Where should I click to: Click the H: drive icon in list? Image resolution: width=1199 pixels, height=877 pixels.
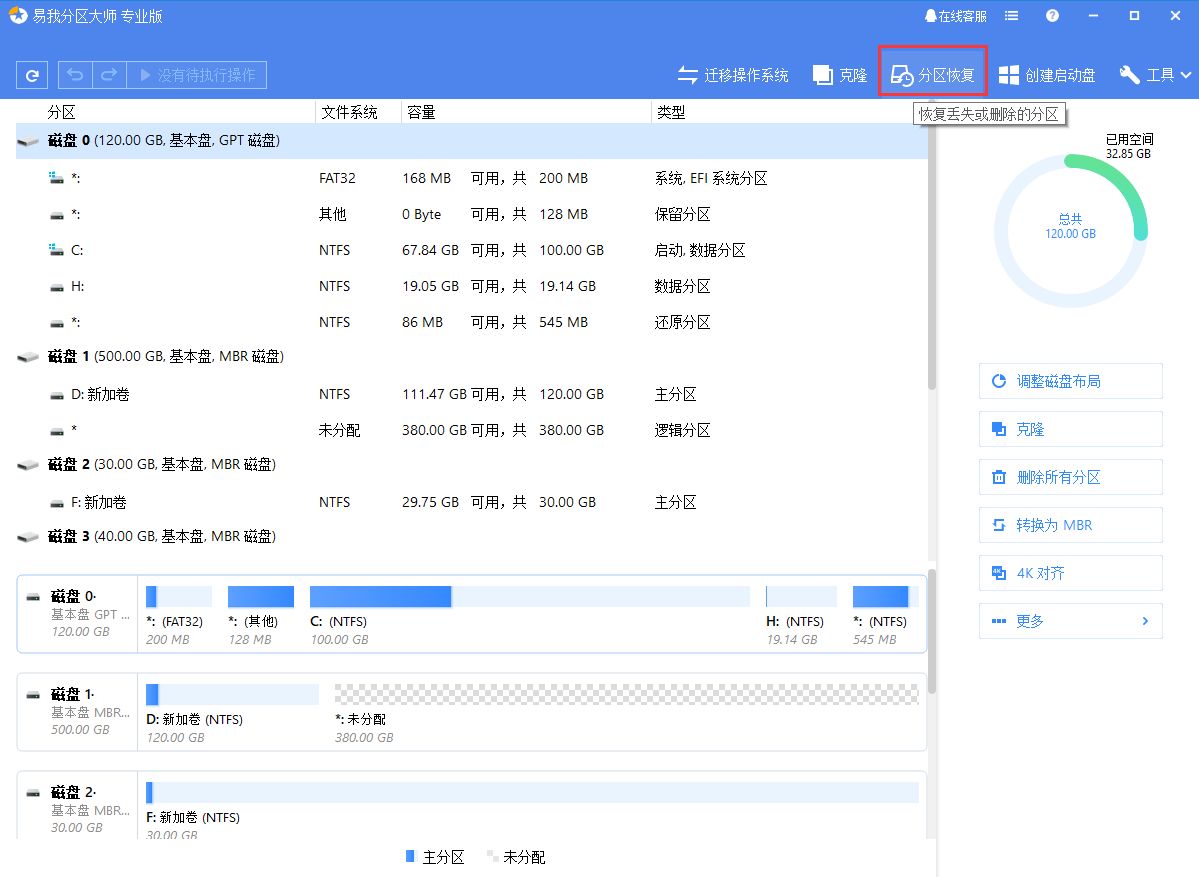coord(57,287)
